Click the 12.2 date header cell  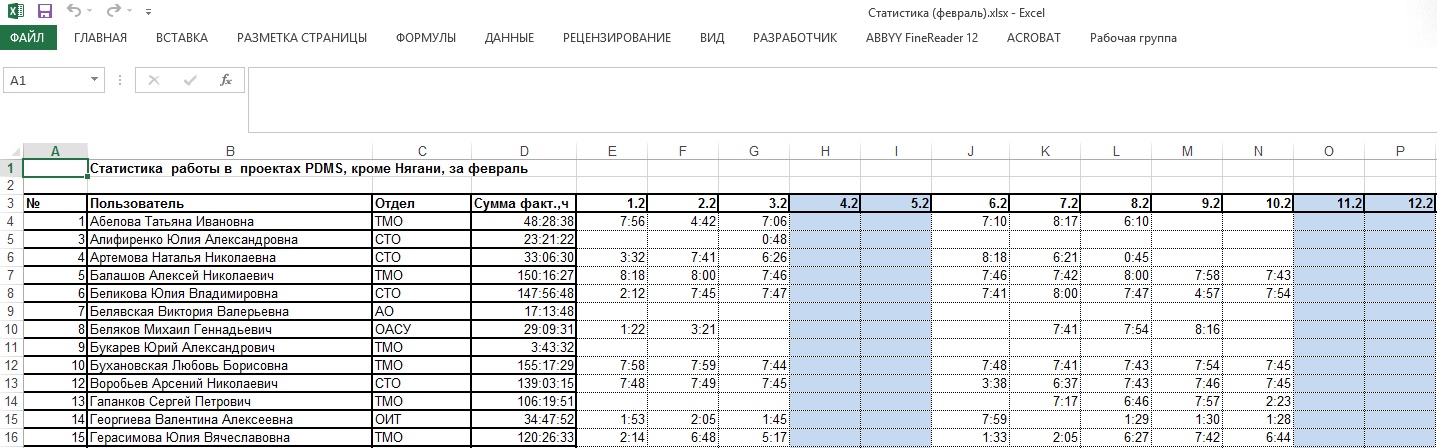[1400, 203]
